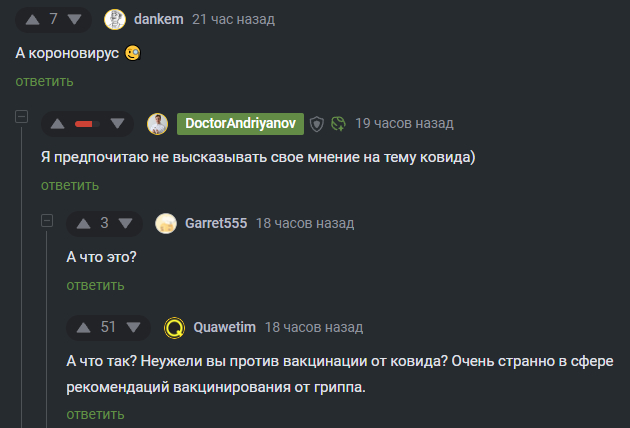Viewport: 630px width, 428px height.
Task: Open the '19 часов назад' timestamp link
Action: pyautogui.click(x=404, y=124)
